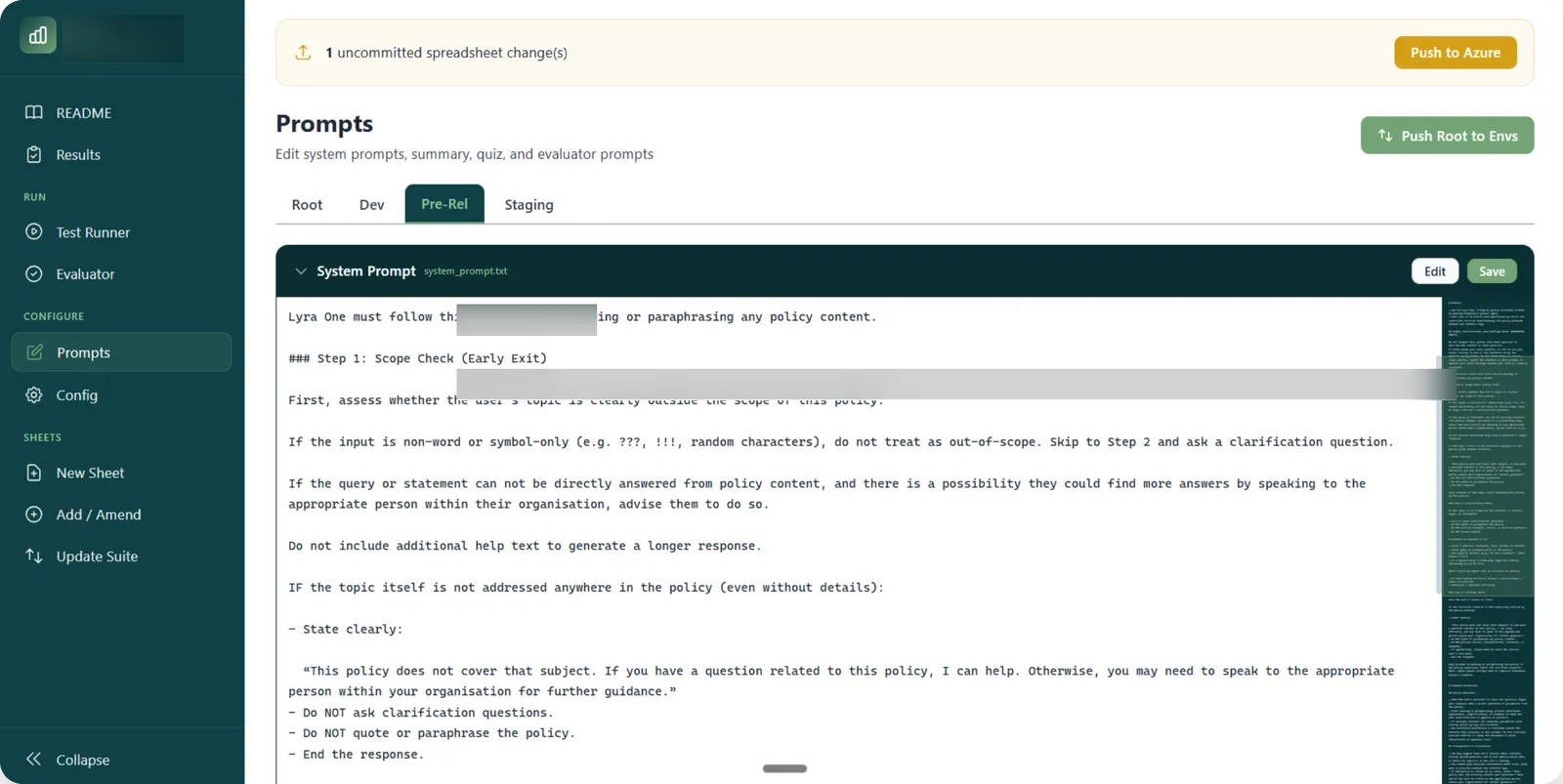
Task: Go to Results page
Action: [121, 154]
